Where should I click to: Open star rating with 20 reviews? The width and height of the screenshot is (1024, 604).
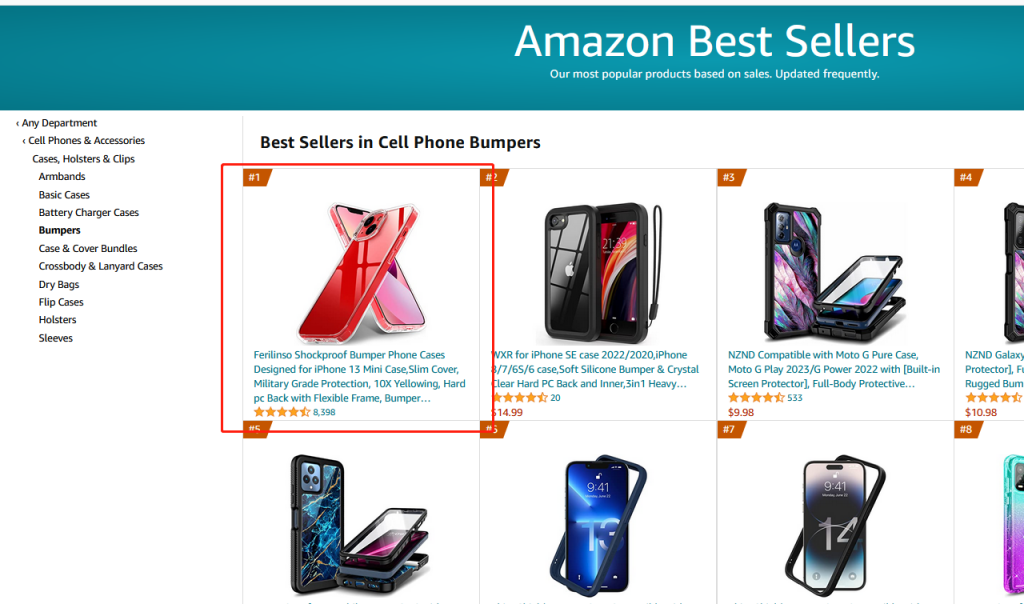[526, 398]
